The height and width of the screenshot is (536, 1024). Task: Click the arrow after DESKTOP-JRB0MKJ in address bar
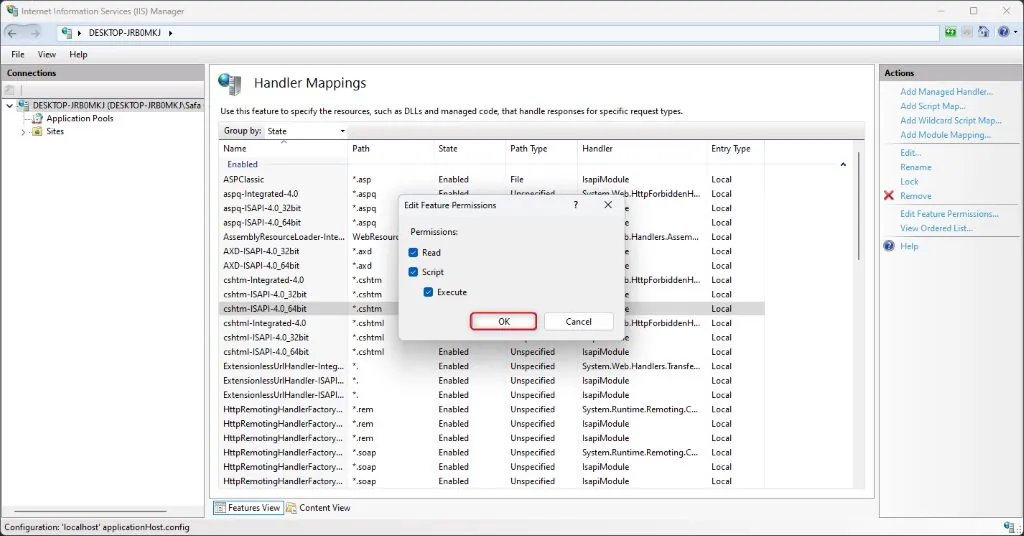(x=170, y=33)
